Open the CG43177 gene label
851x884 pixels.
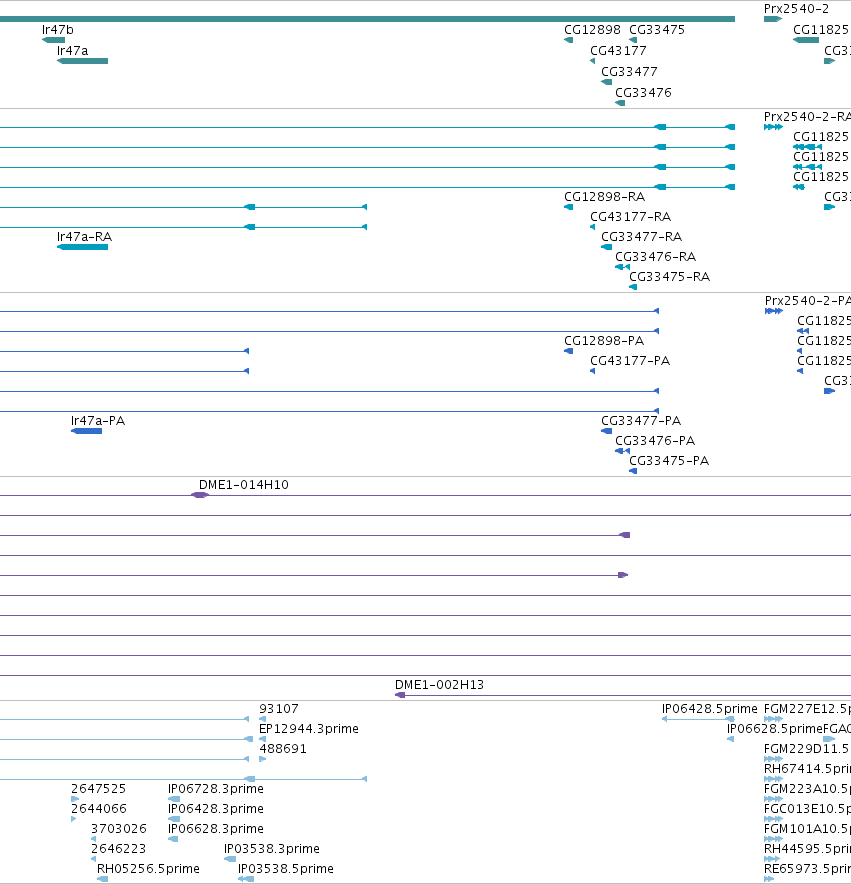click(x=618, y=51)
